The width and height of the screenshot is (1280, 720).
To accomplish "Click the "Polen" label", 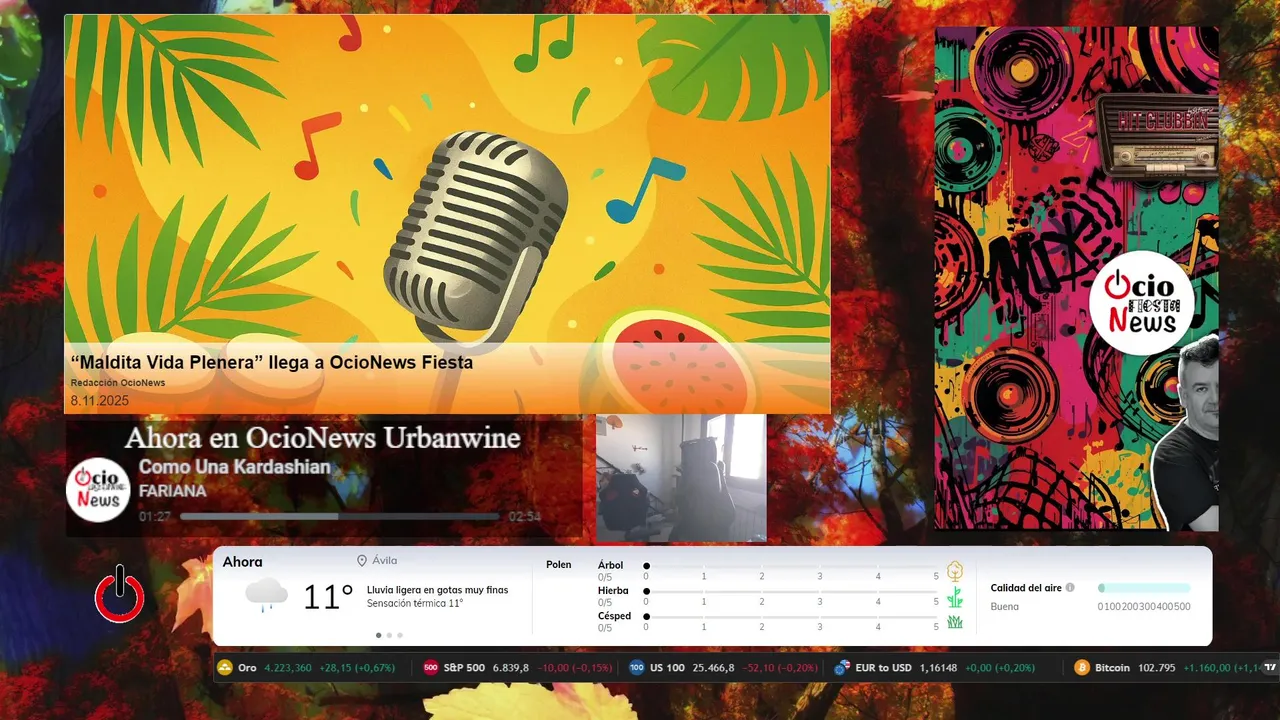I will click(x=559, y=565).
